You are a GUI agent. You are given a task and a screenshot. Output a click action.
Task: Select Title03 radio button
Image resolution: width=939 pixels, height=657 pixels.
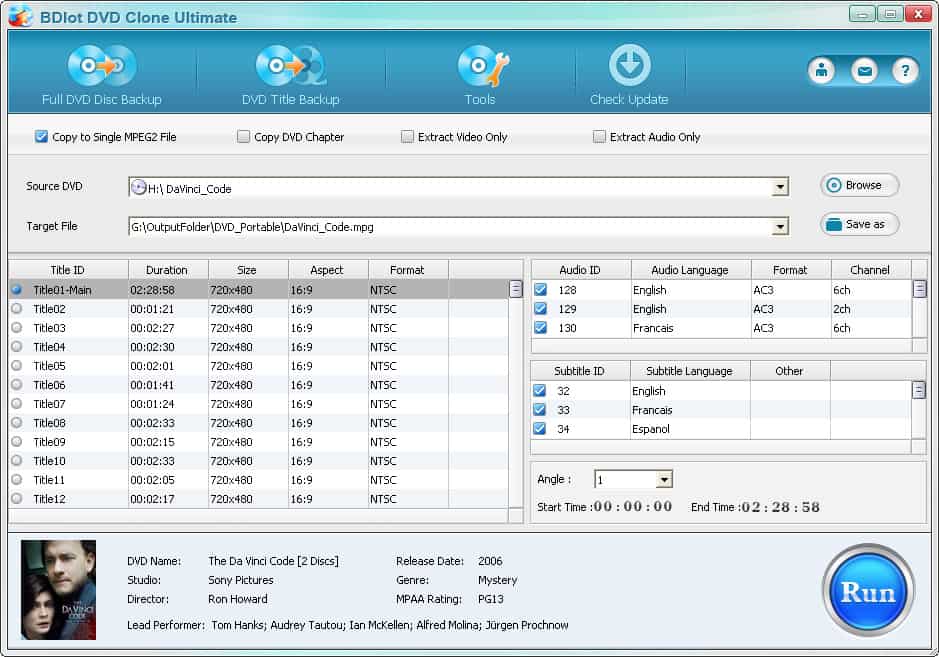(16, 328)
